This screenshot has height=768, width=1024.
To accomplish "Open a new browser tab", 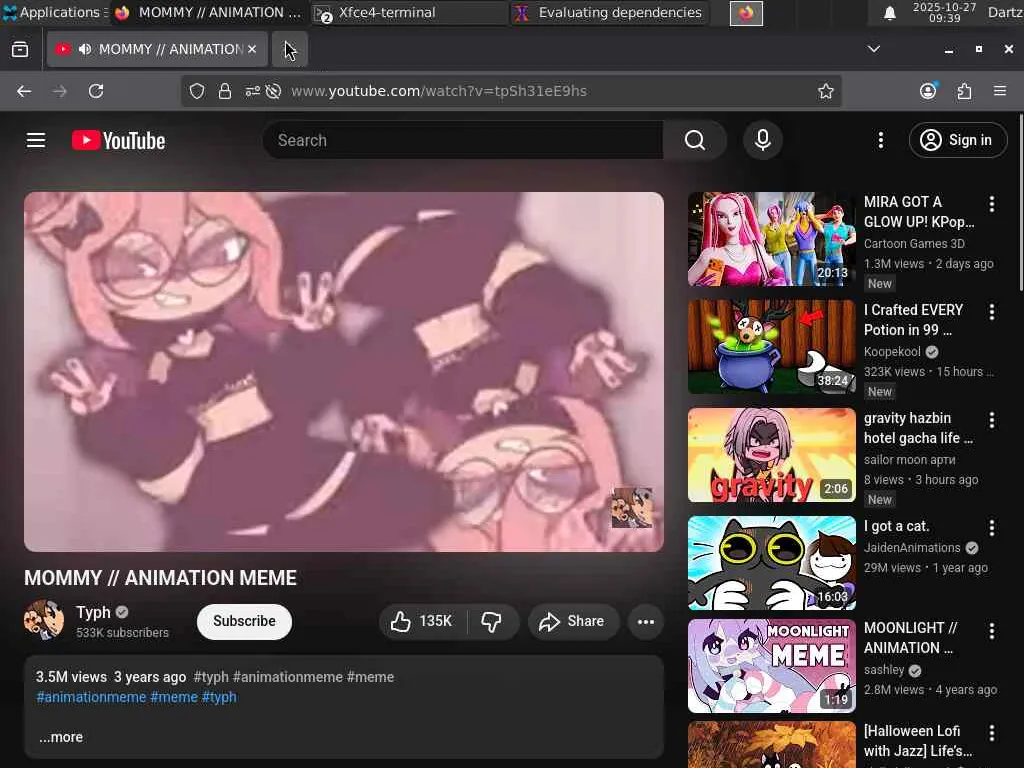I will (290, 50).
